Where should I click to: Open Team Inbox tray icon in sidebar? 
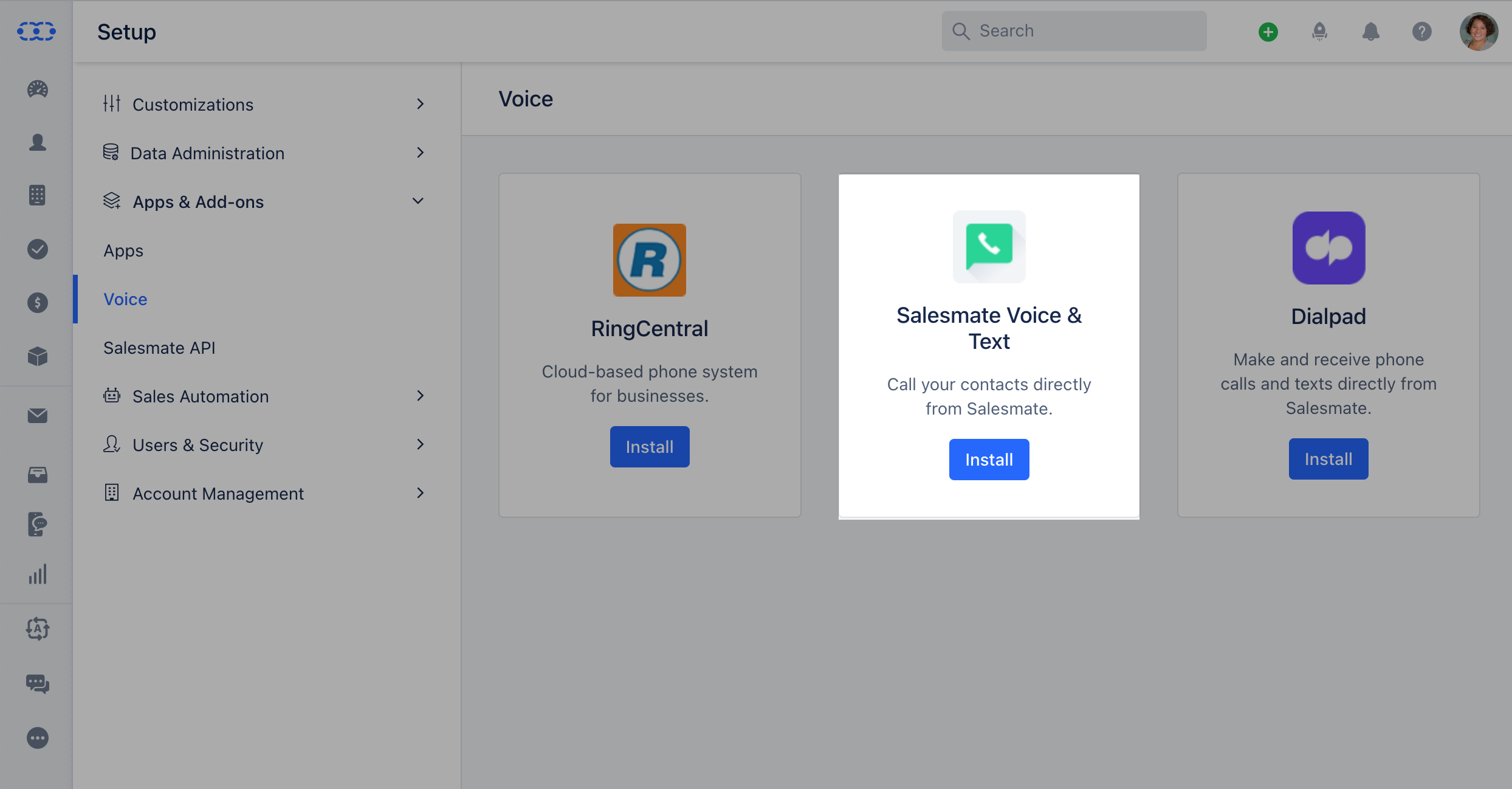click(38, 475)
